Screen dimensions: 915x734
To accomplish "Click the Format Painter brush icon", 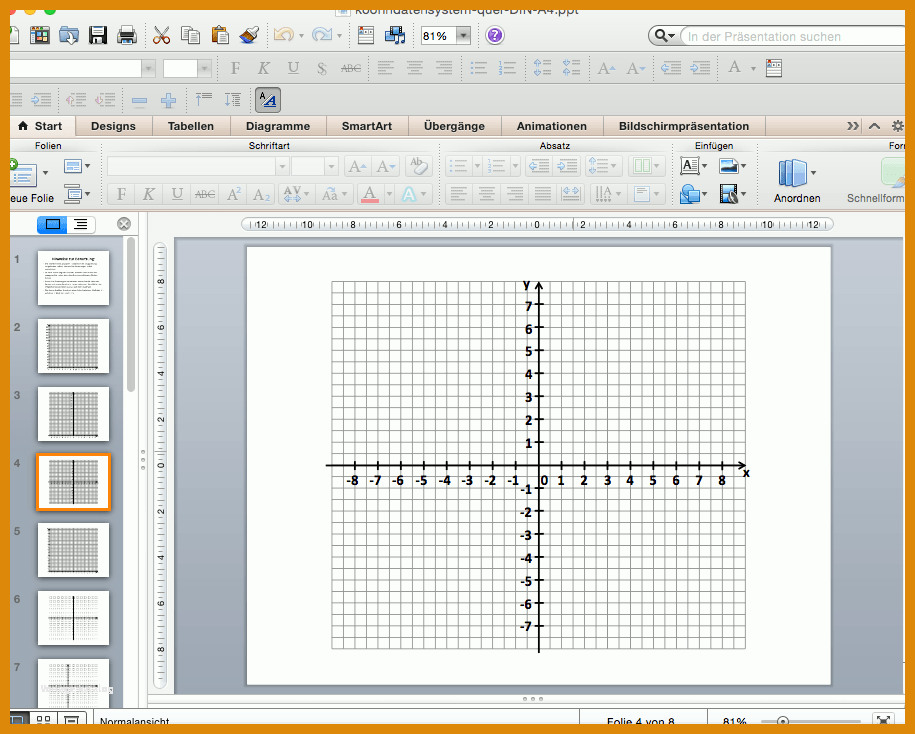I will tap(249, 36).
